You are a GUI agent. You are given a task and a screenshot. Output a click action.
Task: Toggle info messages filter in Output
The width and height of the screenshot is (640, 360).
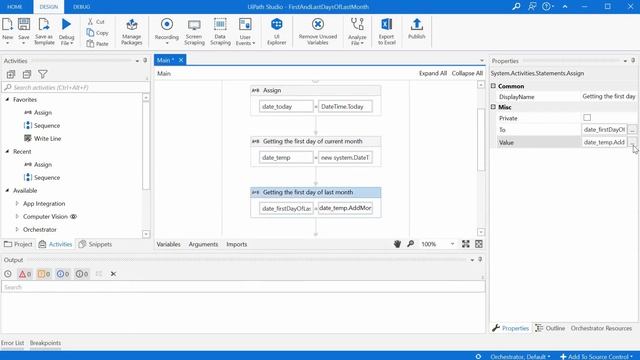click(x=63, y=274)
